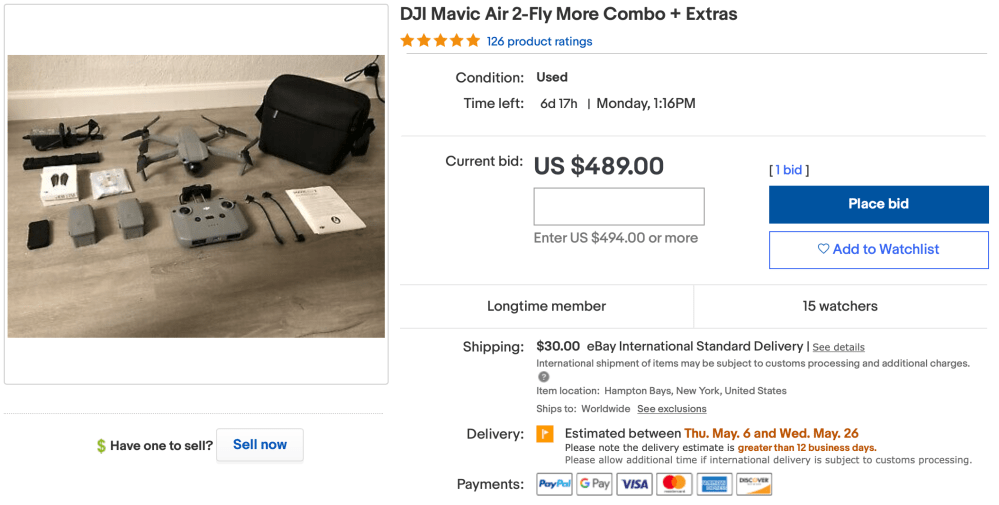Click the Mastercard payment icon
Image resolution: width=999 pixels, height=505 pixels.
coord(674,484)
